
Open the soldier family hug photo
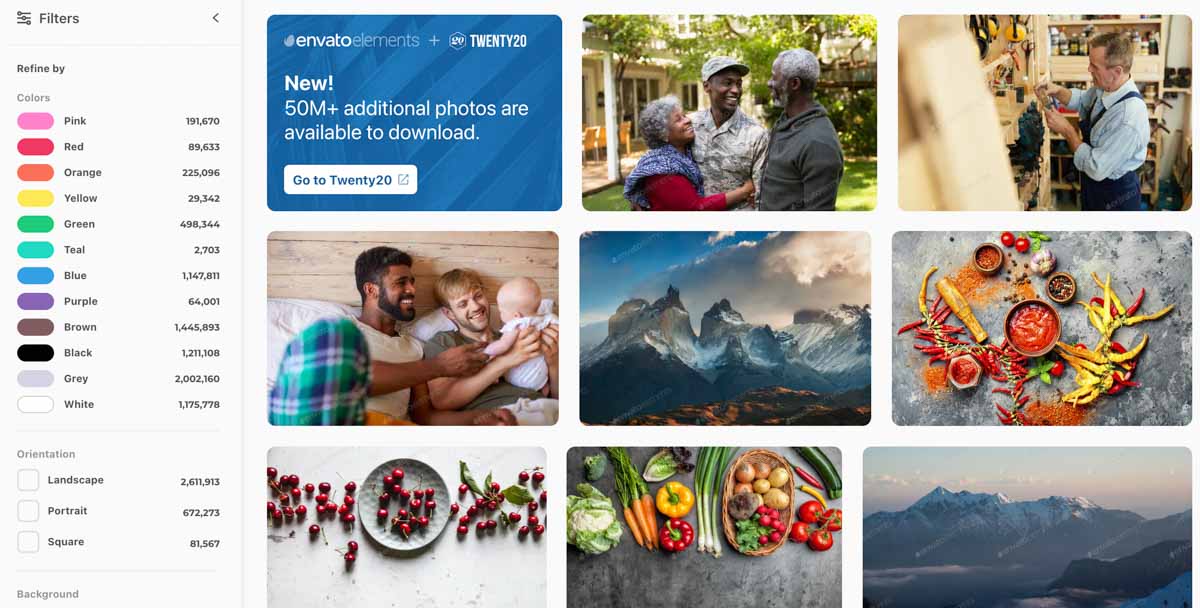(729, 113)
